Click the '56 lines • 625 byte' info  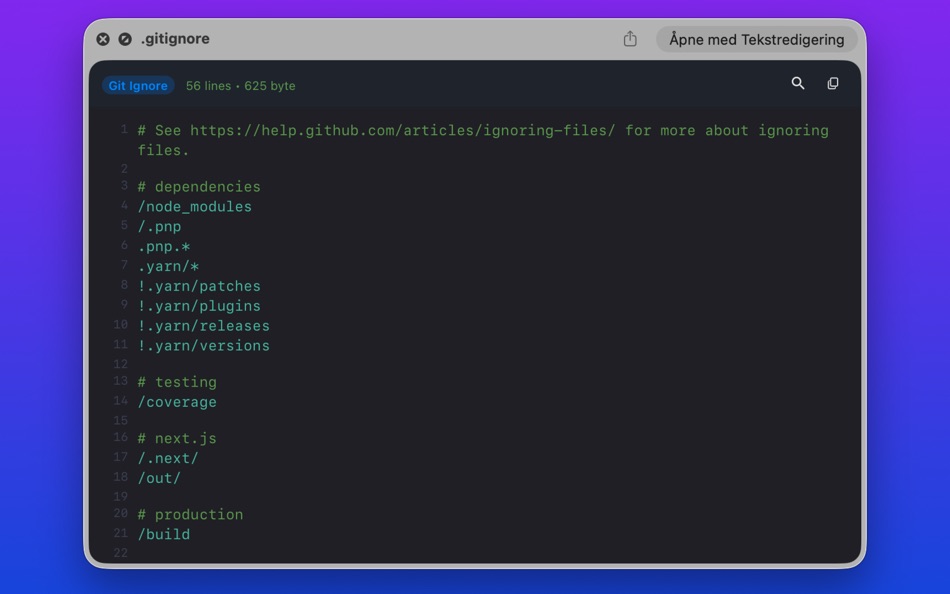pos(241,86)
